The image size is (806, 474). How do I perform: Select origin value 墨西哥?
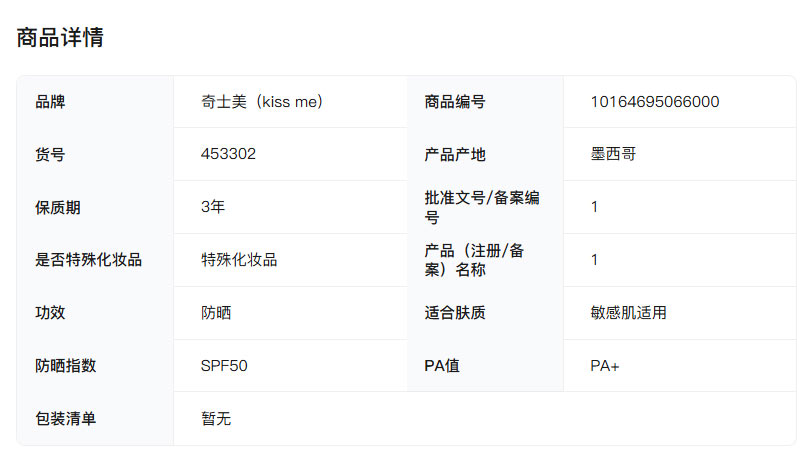613,155
